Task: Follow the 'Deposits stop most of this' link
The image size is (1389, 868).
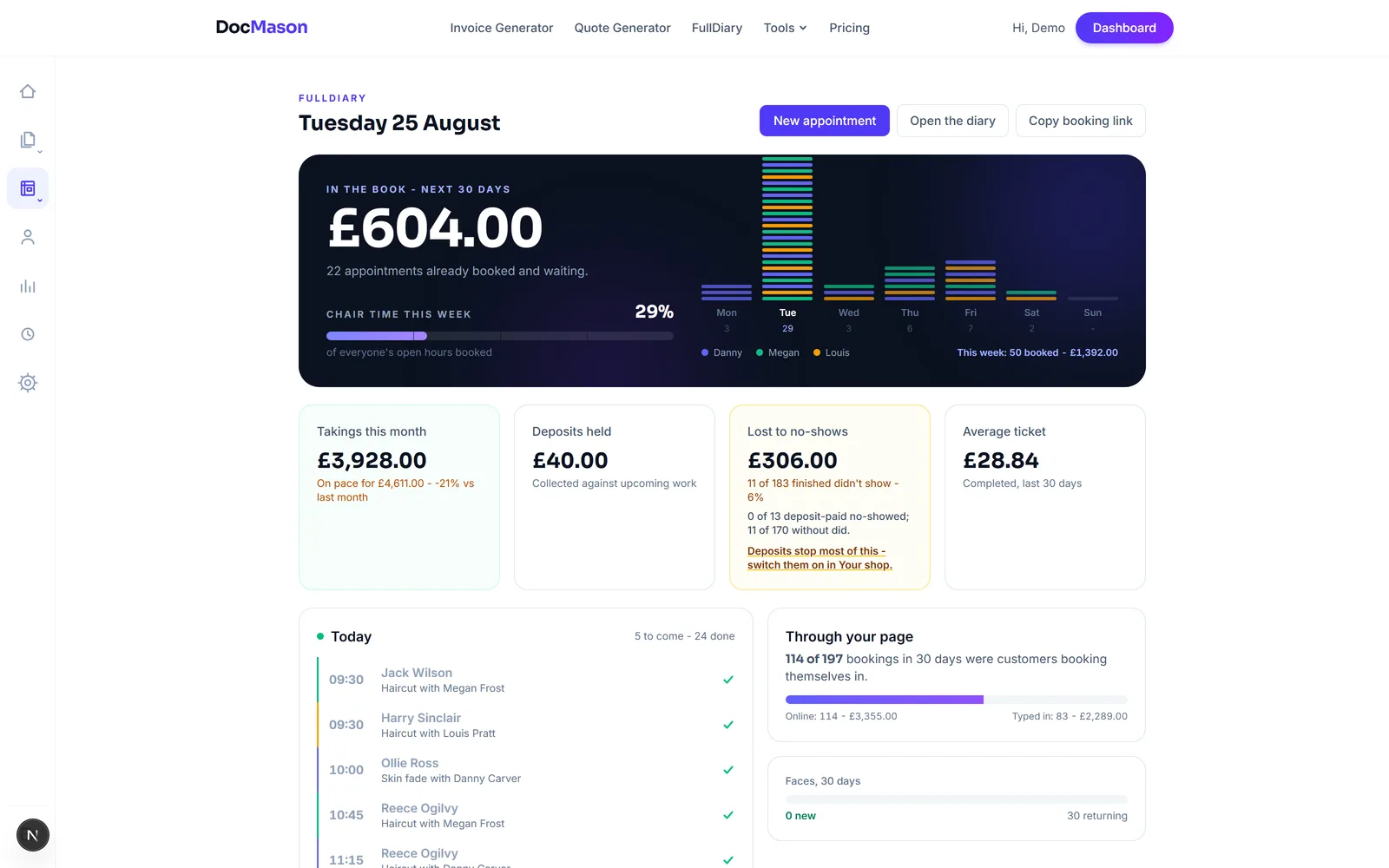Action: (x=820, y=558)
